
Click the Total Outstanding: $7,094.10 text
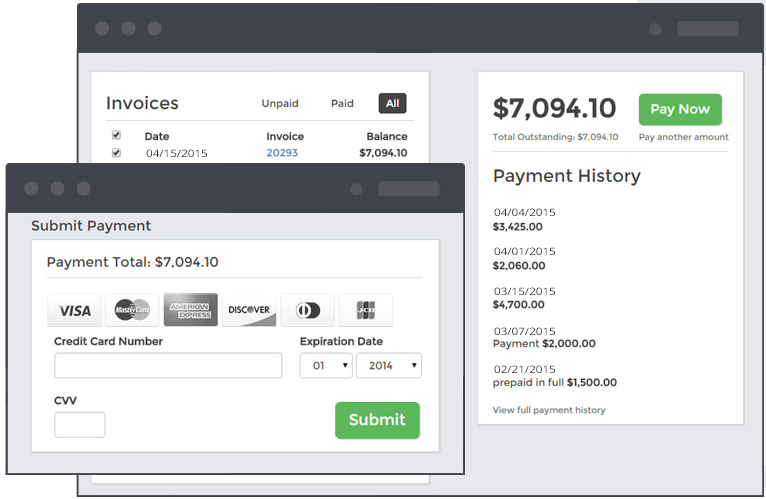(555, 137)
